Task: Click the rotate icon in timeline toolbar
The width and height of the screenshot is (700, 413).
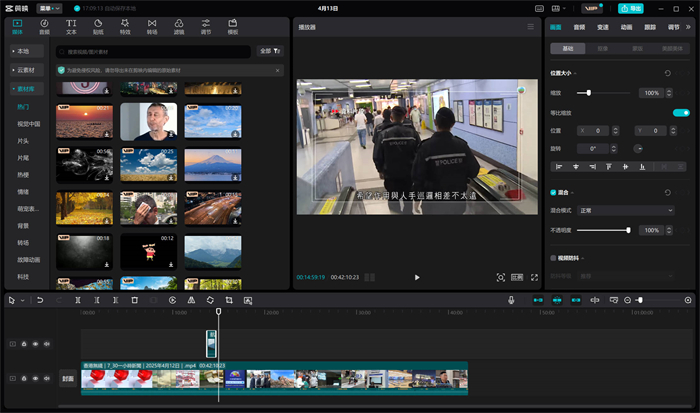Action: [x=210, y=300]
